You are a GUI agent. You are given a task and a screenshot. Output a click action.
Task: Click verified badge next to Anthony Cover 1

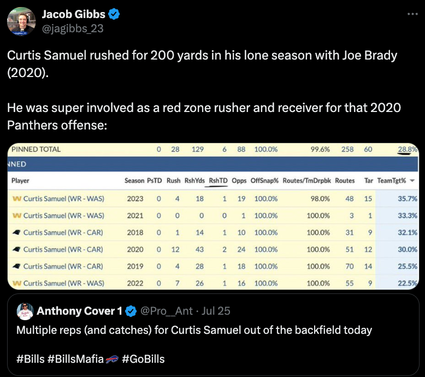[x=131, y=311]
